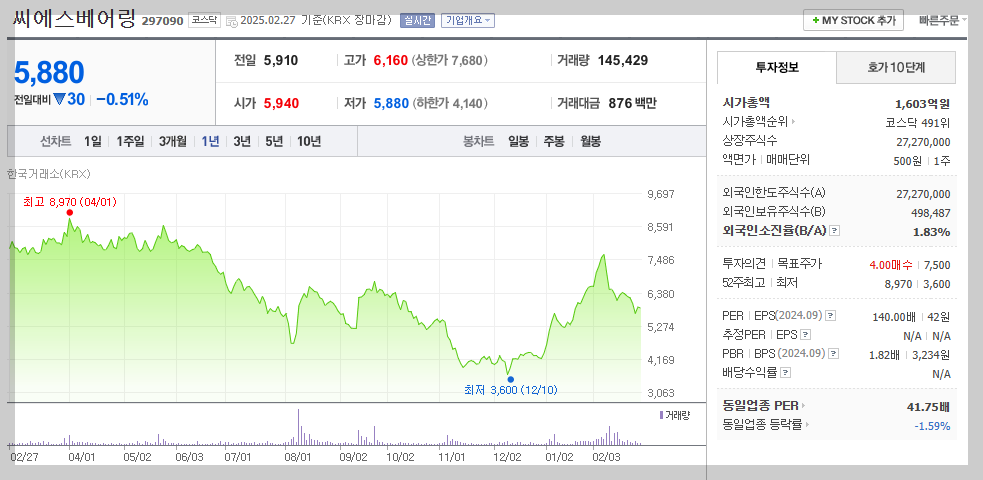
Task: Click help icon next to 추정PER EPS
Action: click(x=806, y=335)
